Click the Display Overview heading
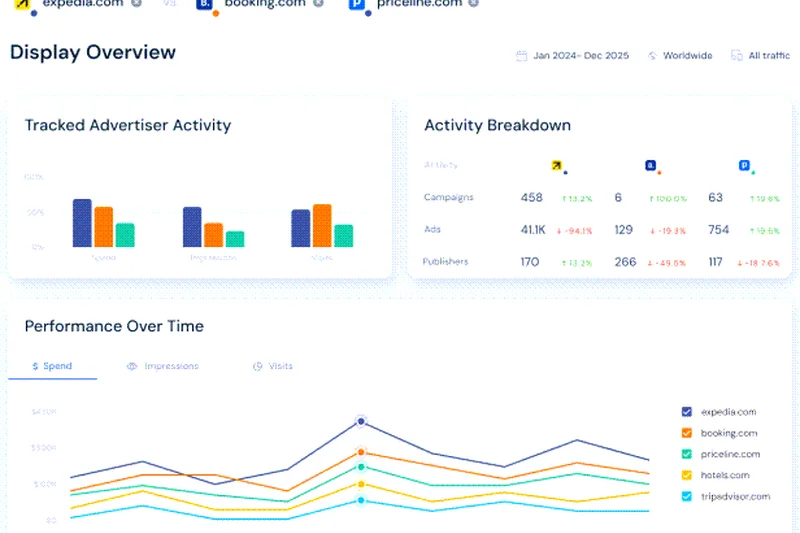The width and height of the screenshot is (800, 533). 93,53
